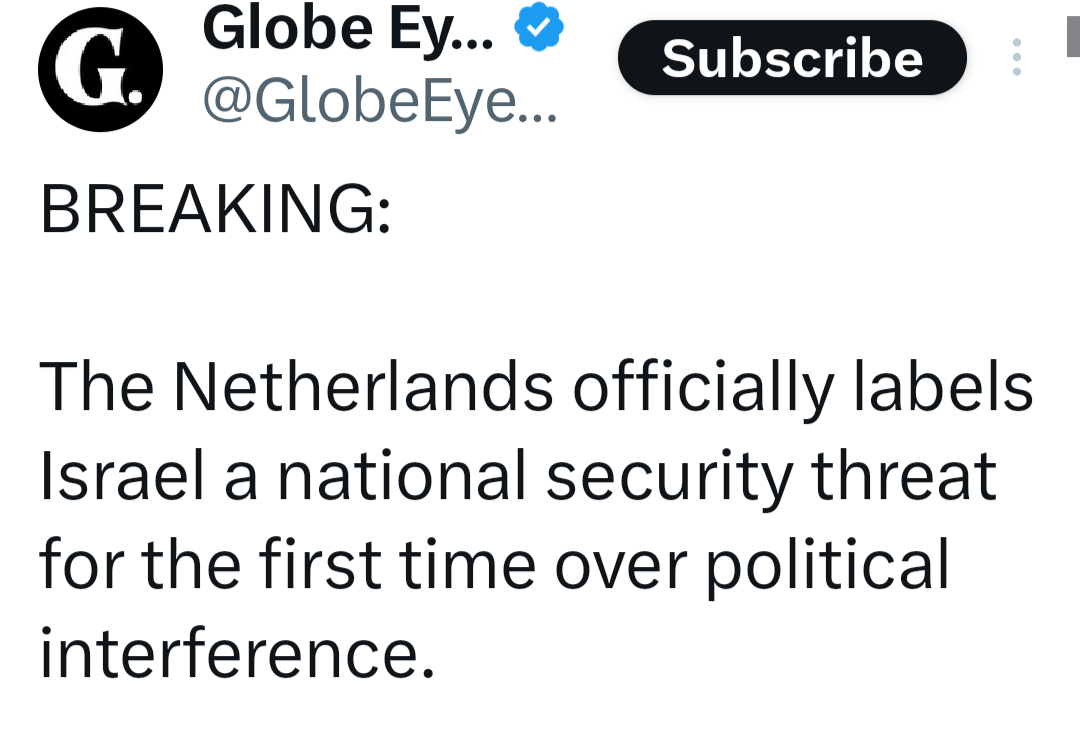The width and height of the screenshot is (1080, 731).
Task: Click the word 'security' in the post
Action: pos(669,478)
